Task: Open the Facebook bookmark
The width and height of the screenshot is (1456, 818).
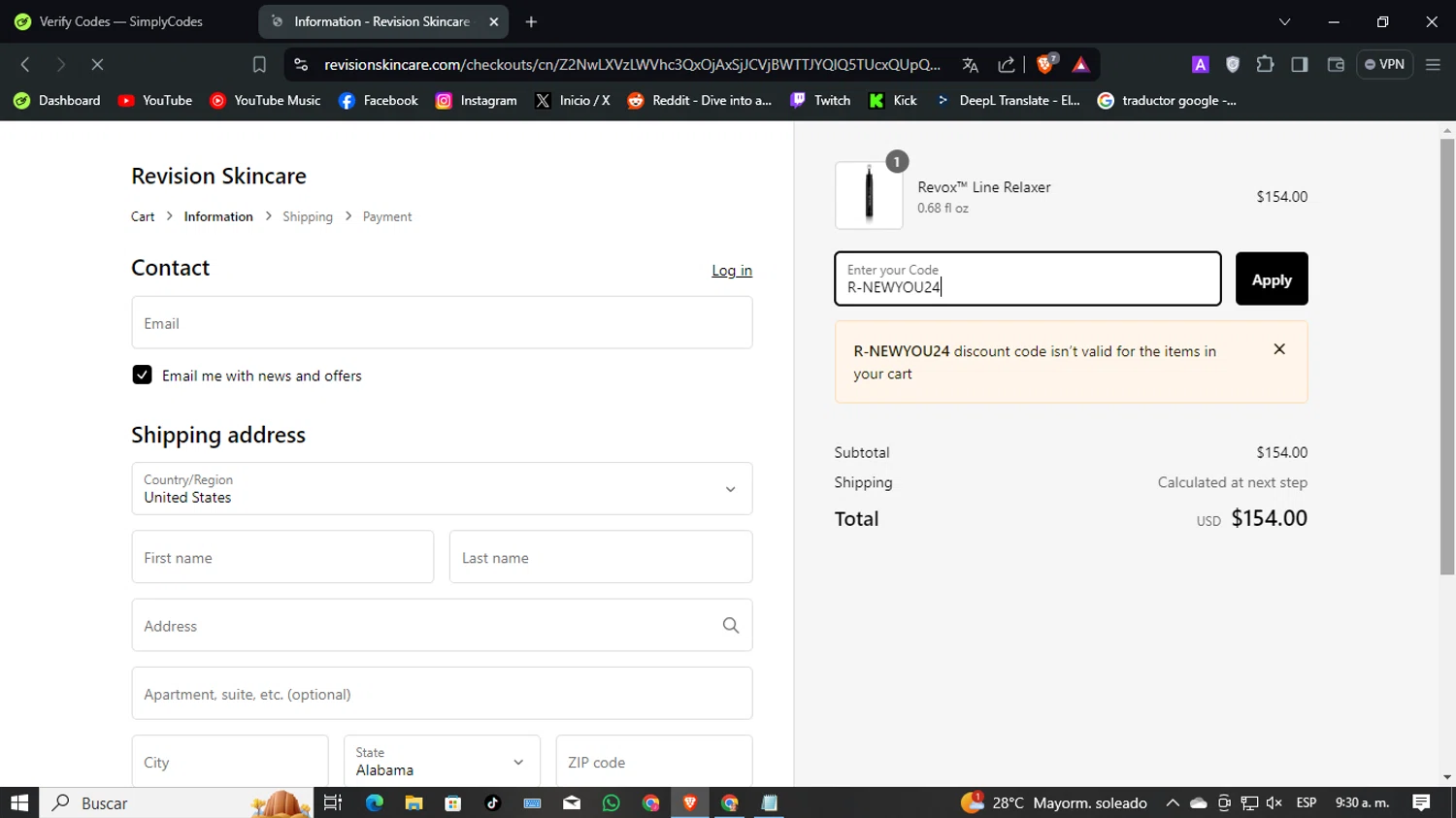Action: click(x=379, y=100)
